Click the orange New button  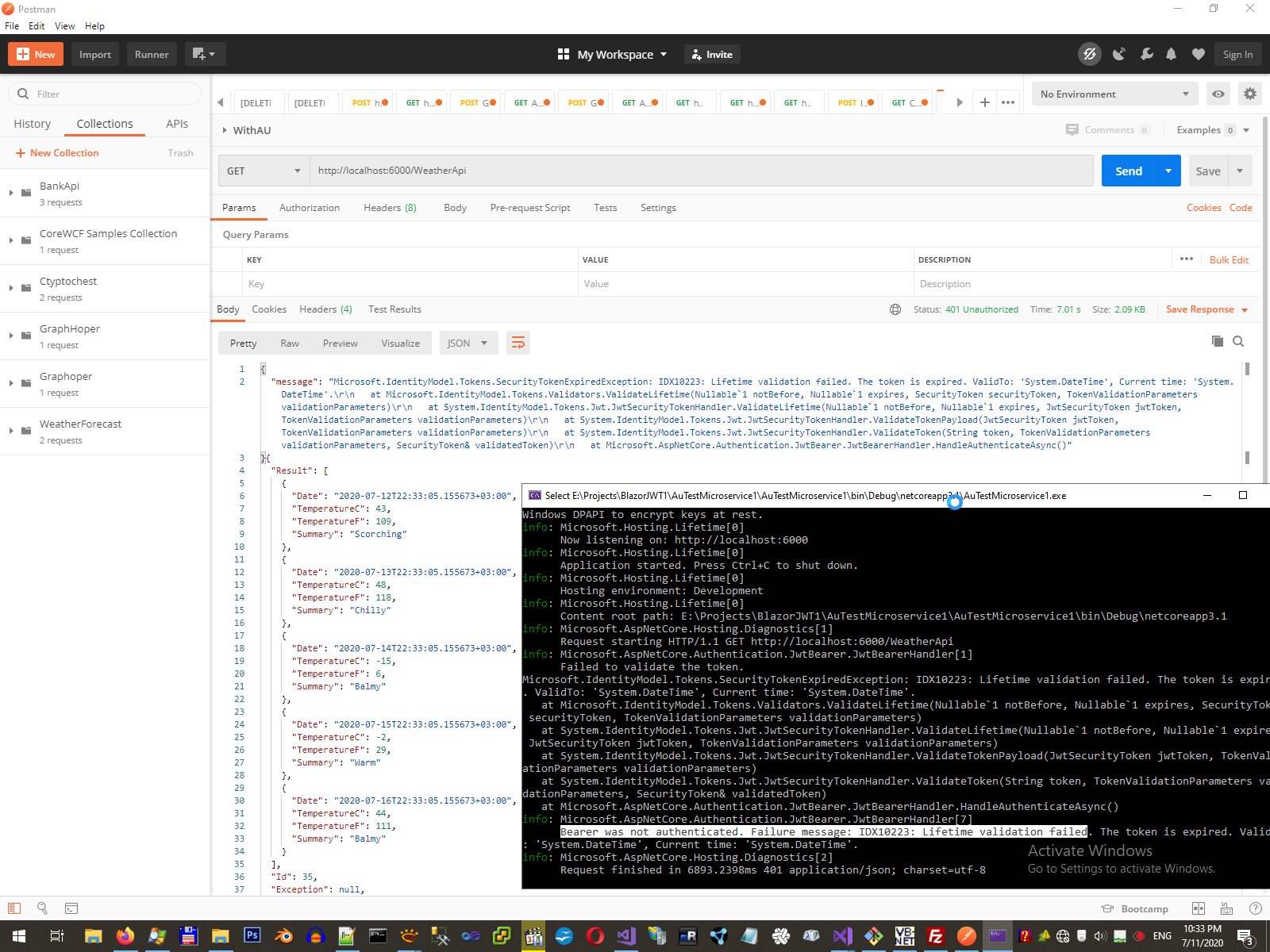(36, 54)
